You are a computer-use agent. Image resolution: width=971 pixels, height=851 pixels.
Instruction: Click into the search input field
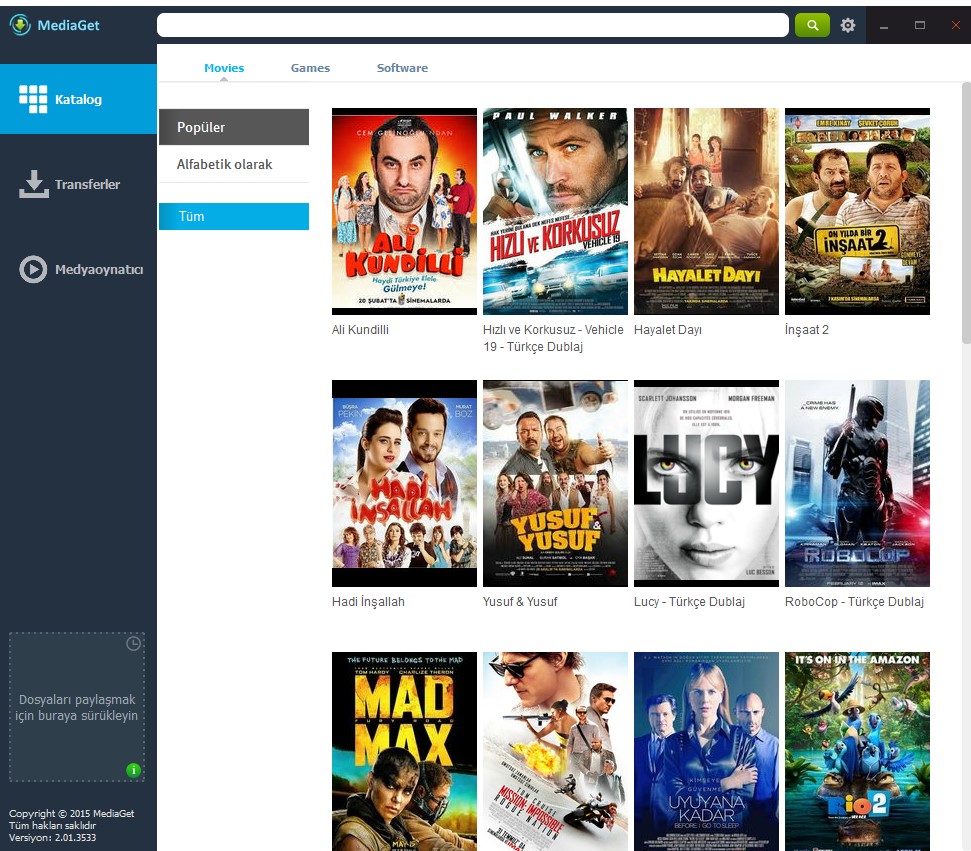click(472, 25)
